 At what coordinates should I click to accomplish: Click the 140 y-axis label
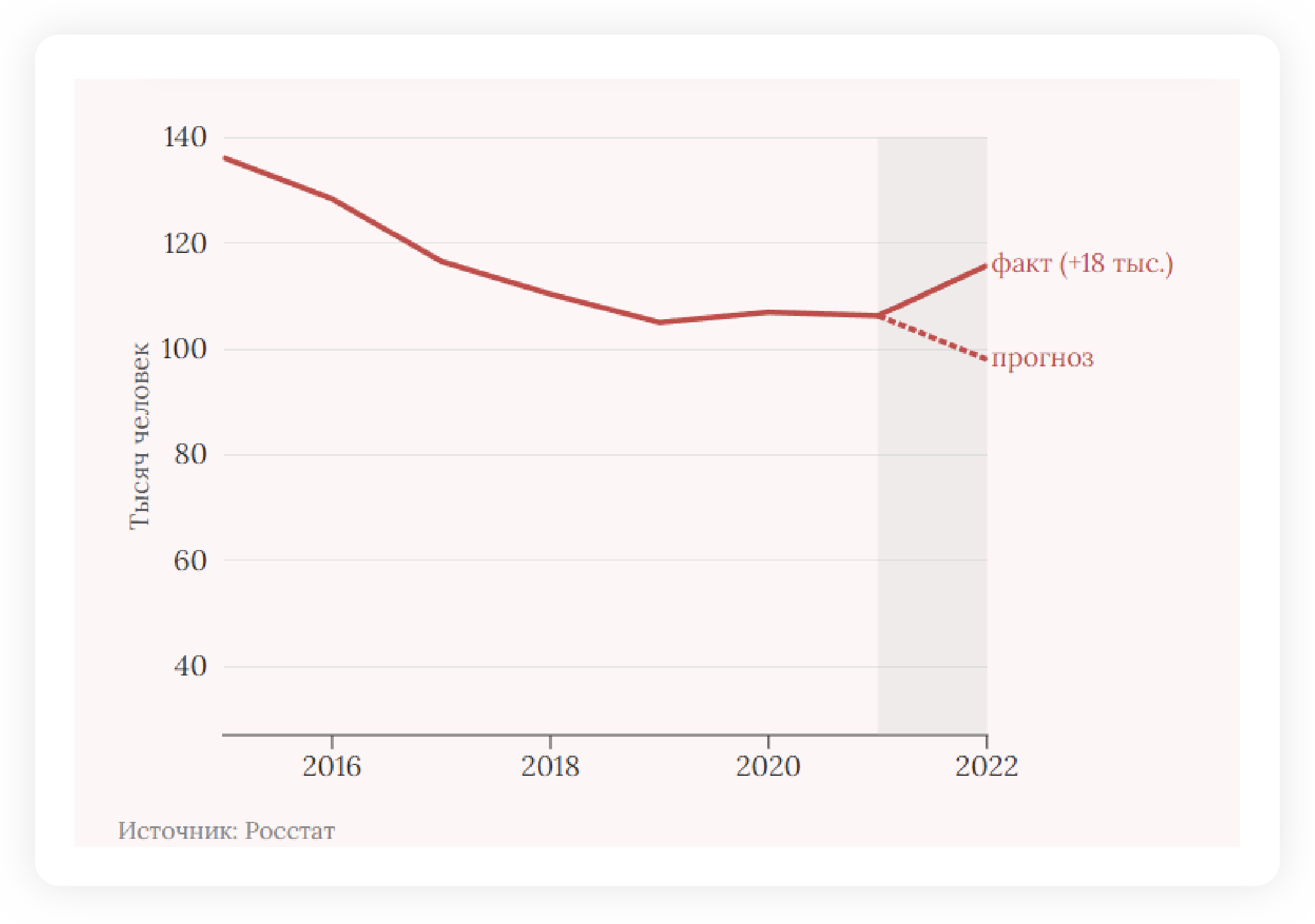click(185, 137)
